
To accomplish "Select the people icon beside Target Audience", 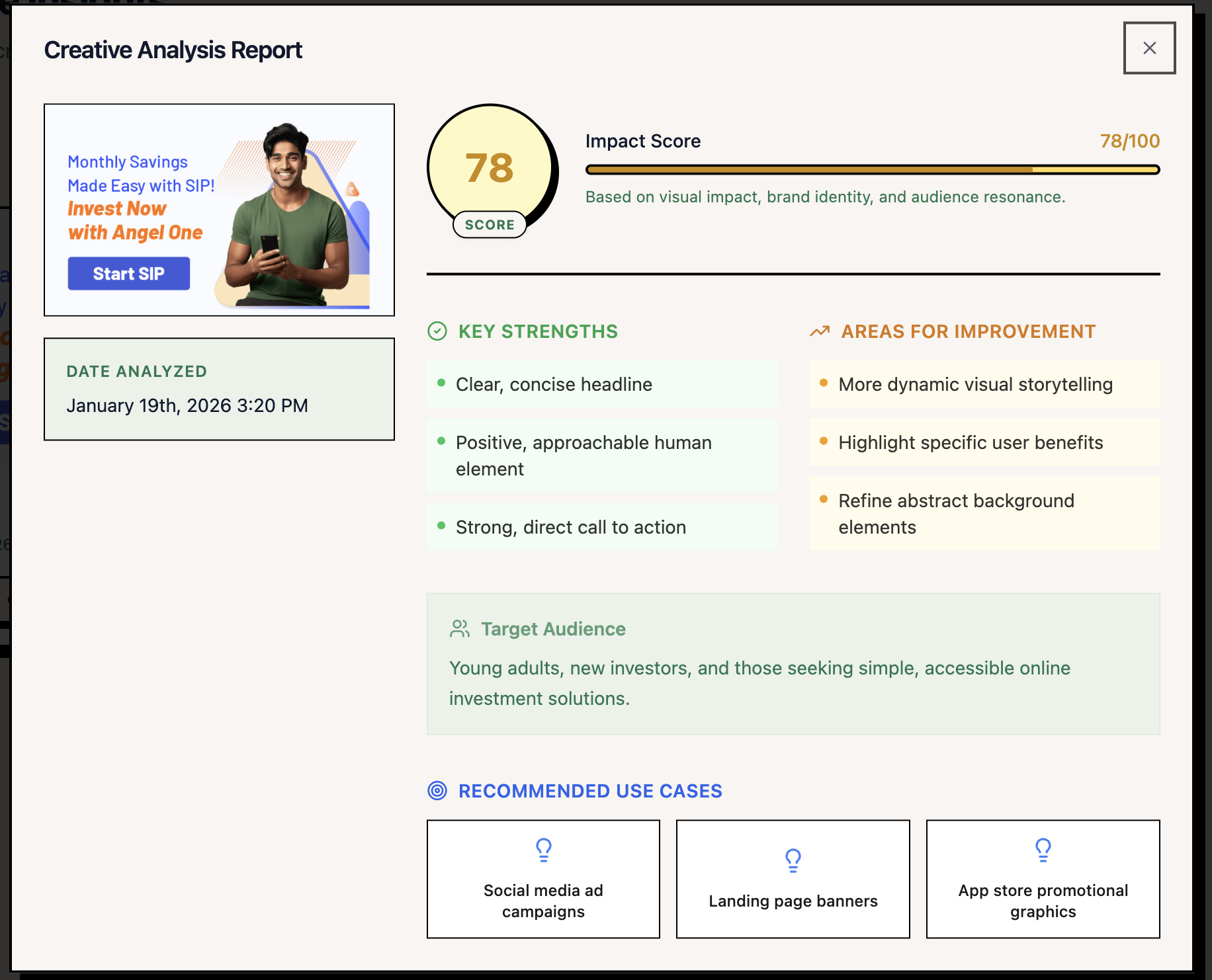I will [459, 629].
